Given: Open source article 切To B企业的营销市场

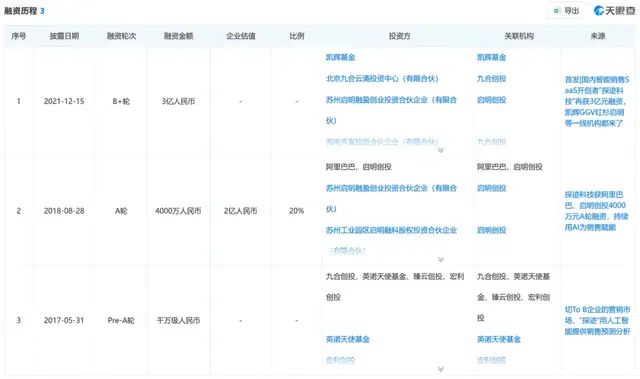Looking at the screenshot, I should (598, 321).
